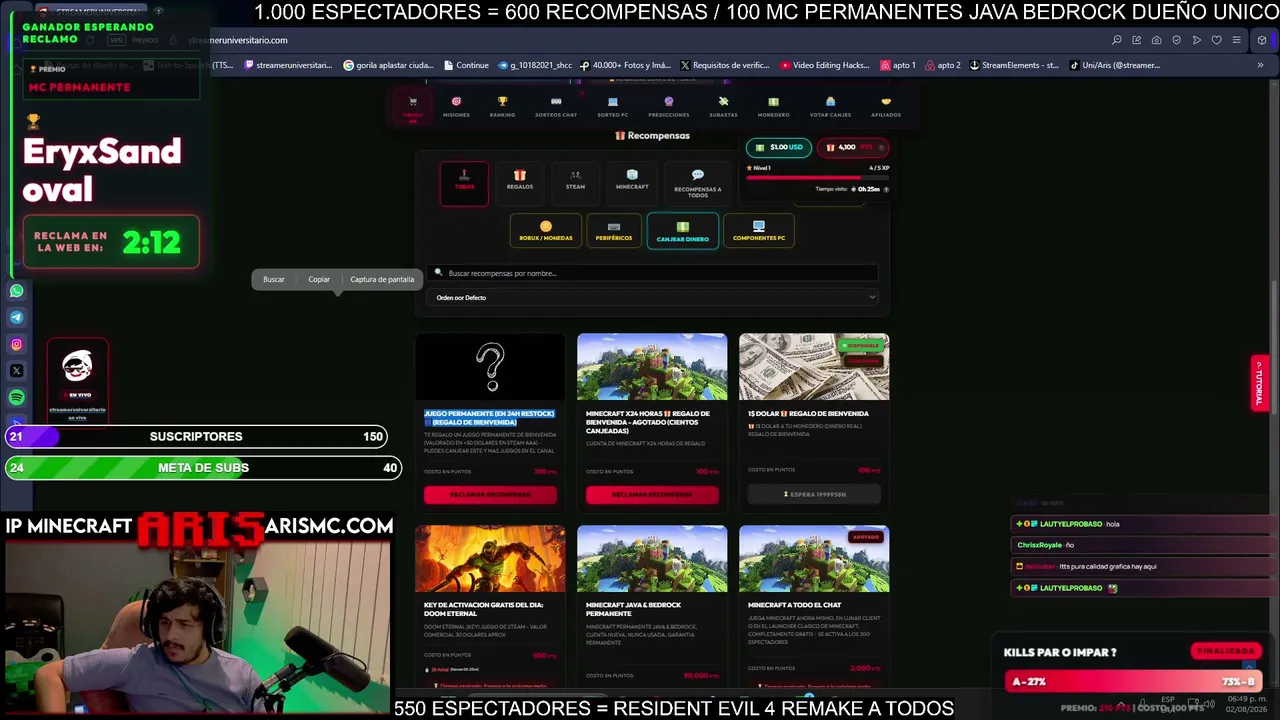Open WhatsApp from the browser sidebar
The image size is (1280, 720).
click(x=16, y=291)
